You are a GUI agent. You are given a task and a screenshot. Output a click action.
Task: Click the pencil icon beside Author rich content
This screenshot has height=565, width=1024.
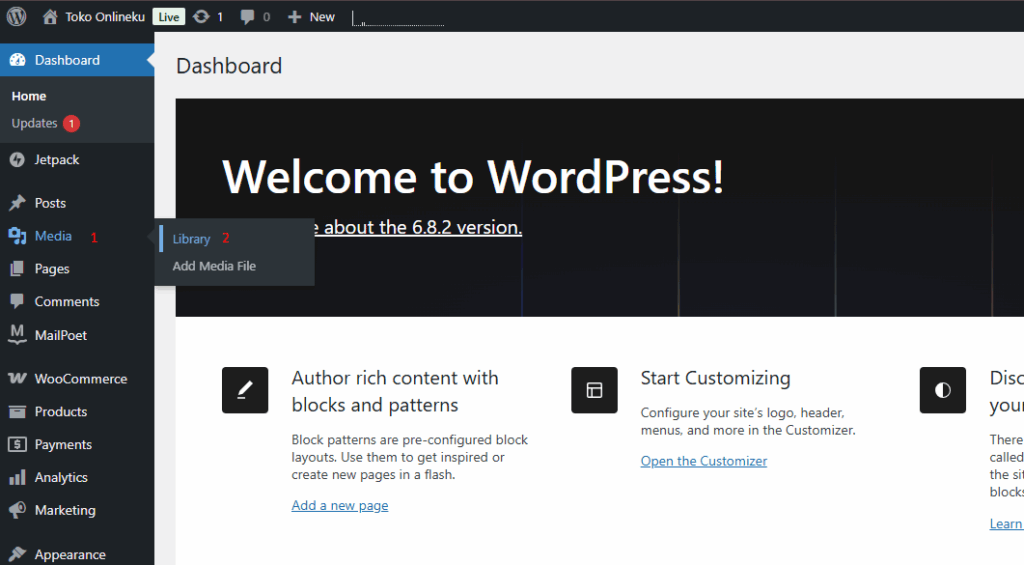[245, 390]
